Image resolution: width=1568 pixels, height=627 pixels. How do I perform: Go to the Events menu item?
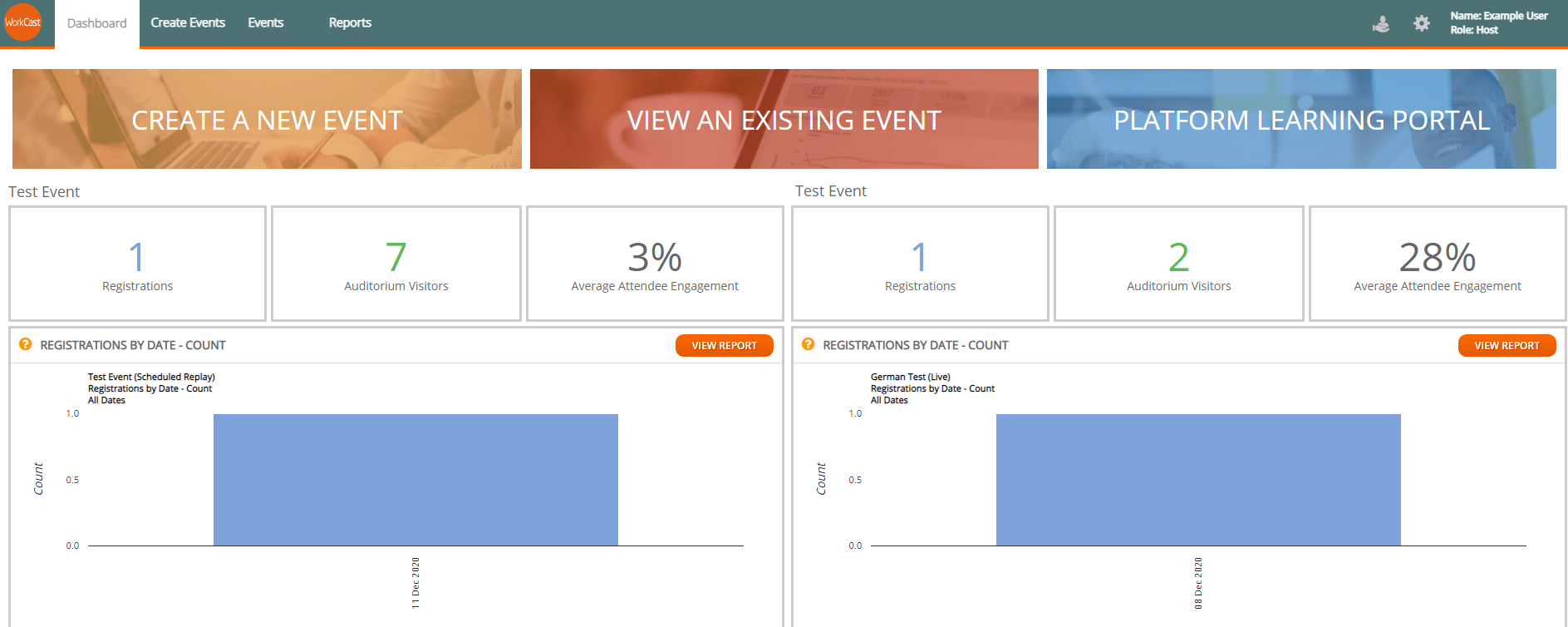(x=265, y=23)
